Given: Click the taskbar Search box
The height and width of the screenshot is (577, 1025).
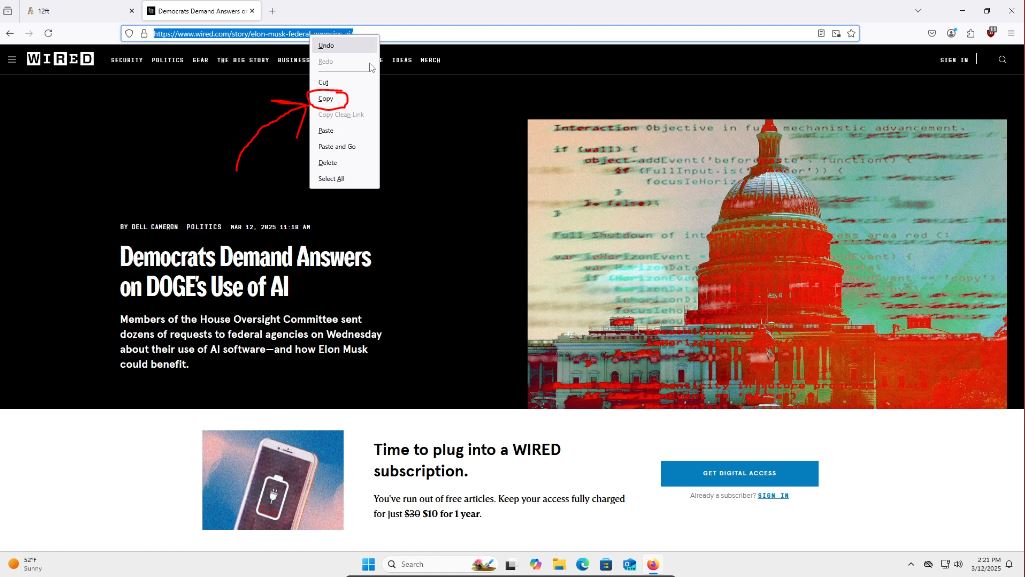Looking at the screenshot, I should click(439, 564).
